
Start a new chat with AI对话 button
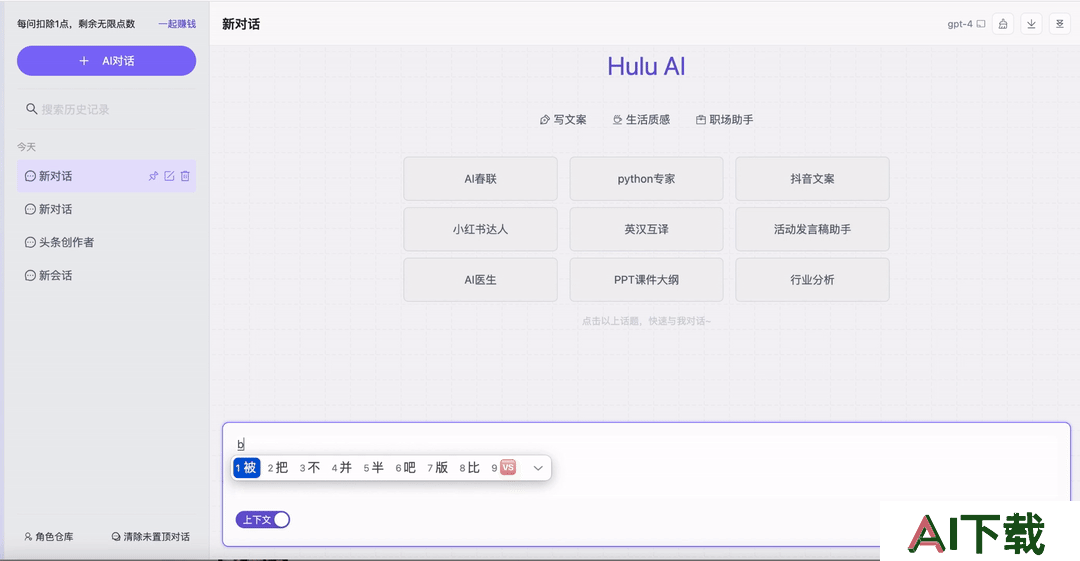pyautogui.click(x=106, y=61)
